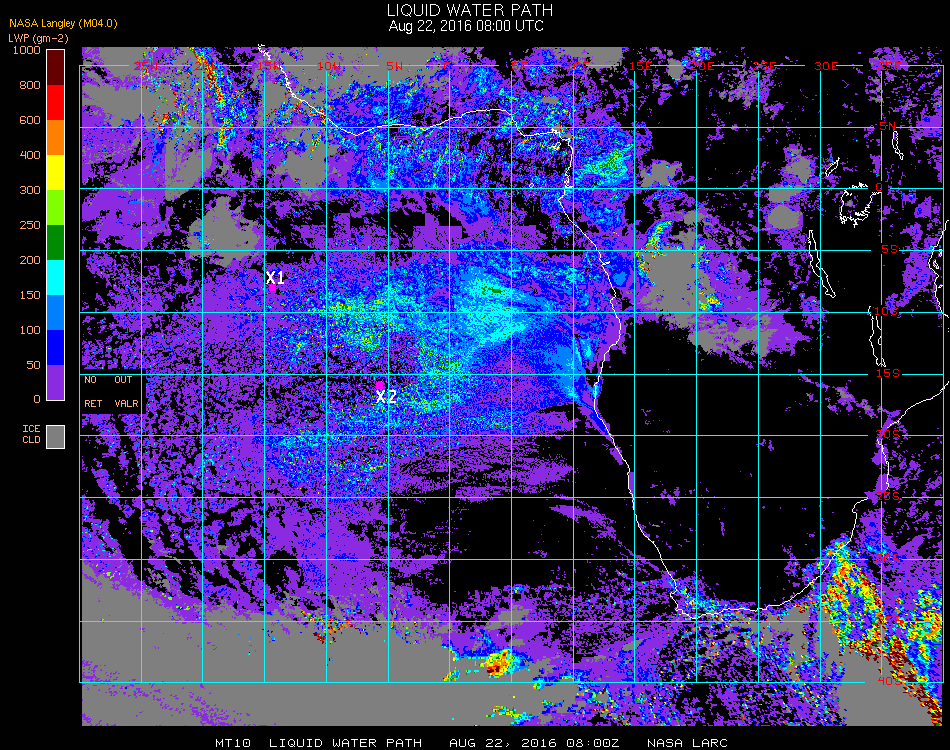Click the 30E longitude label
Image resolution: width=950 pixels, height=750 pixels.
click(x=826, y=66)
